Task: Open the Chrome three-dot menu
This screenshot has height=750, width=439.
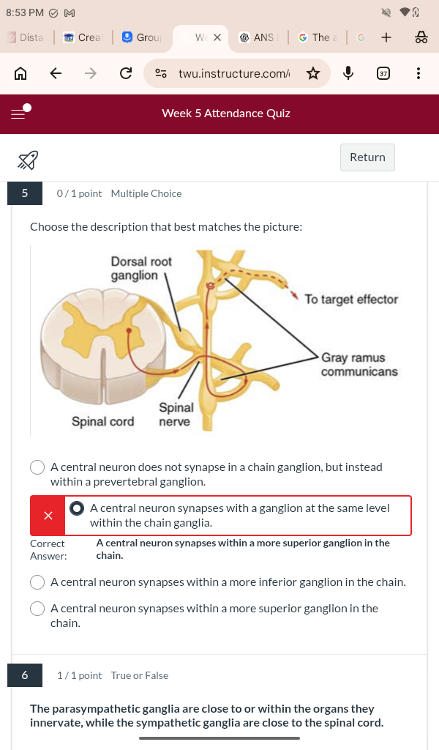Action: (418, 73)
